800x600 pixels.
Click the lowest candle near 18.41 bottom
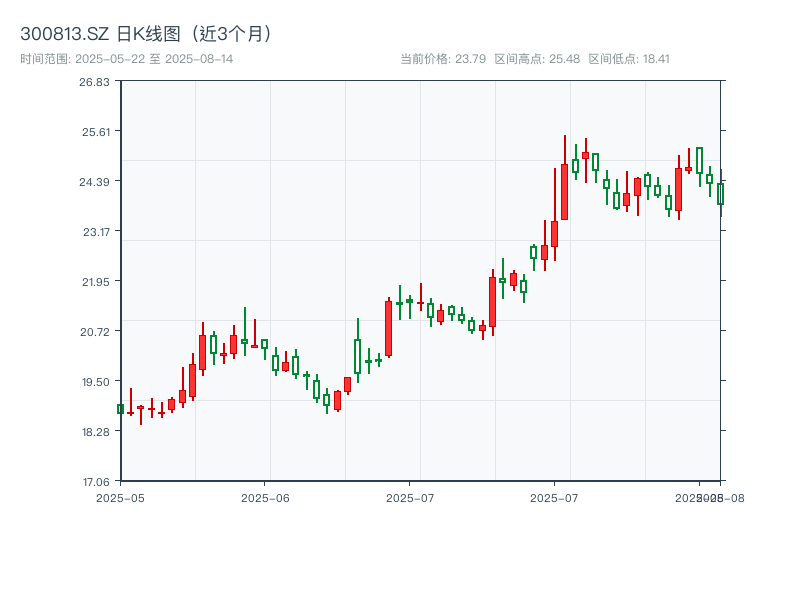click(143, 415)
